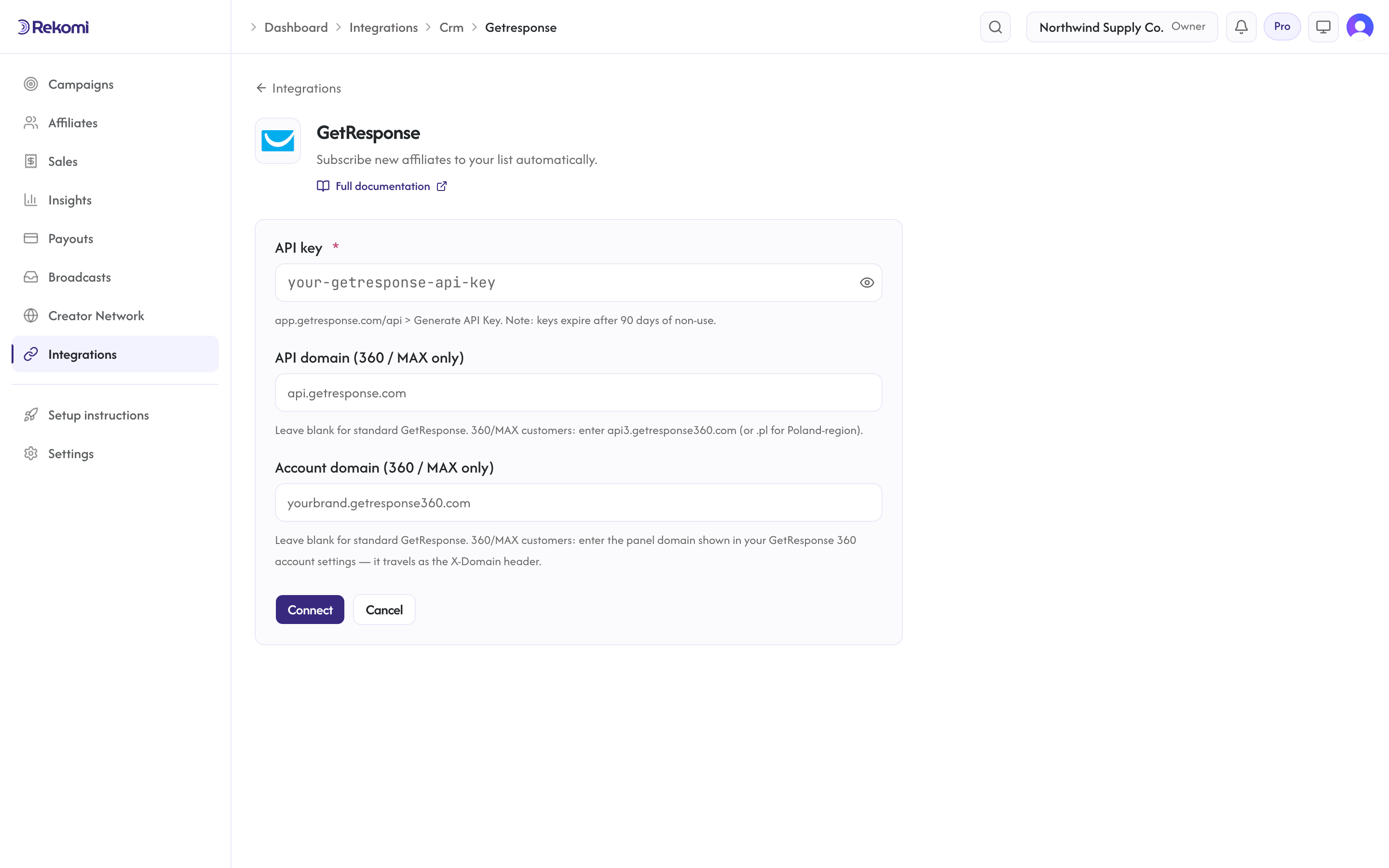Click the Settings gear icon
This screenshot has width=1389, height=868.
[x=31, y=453]
